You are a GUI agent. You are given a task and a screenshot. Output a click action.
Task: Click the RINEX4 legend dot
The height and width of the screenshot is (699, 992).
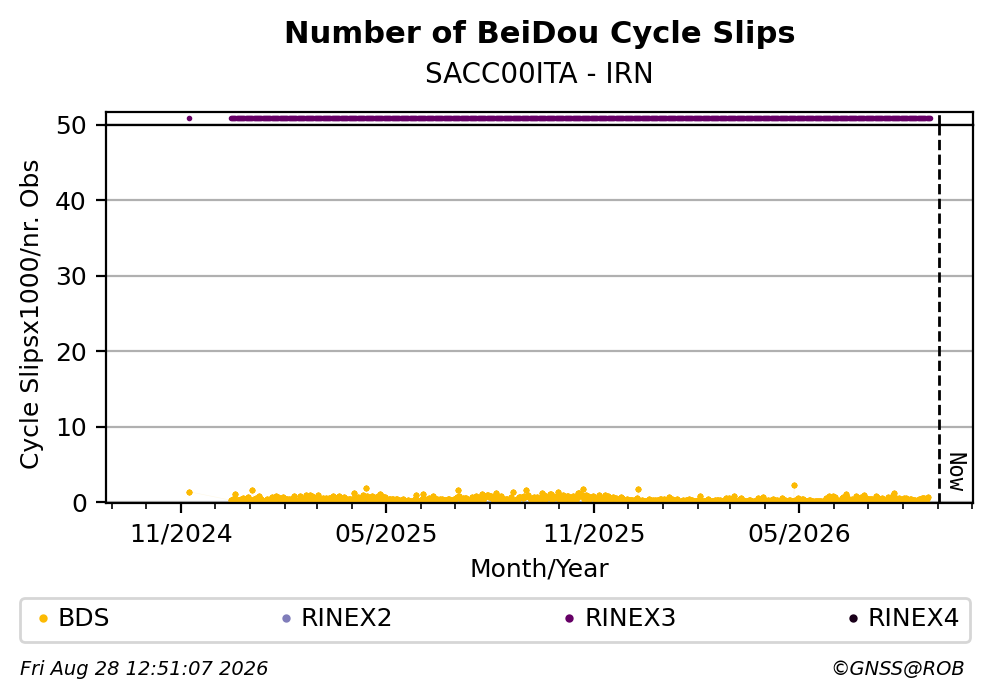click(853, 619)
